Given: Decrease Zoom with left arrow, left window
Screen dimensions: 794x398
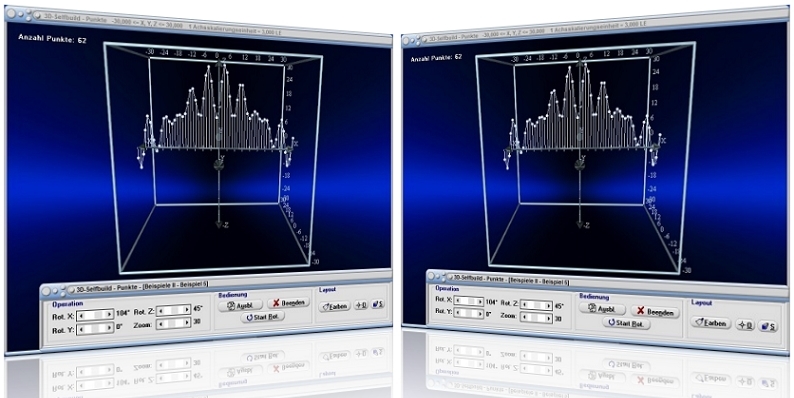Looking at the screenshot, I should tap(161, 324).
